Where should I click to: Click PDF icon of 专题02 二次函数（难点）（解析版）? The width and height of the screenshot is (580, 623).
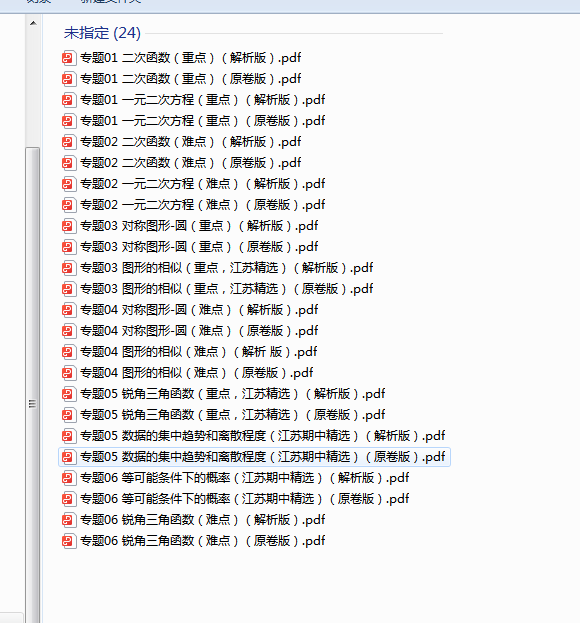pos(69,142)
